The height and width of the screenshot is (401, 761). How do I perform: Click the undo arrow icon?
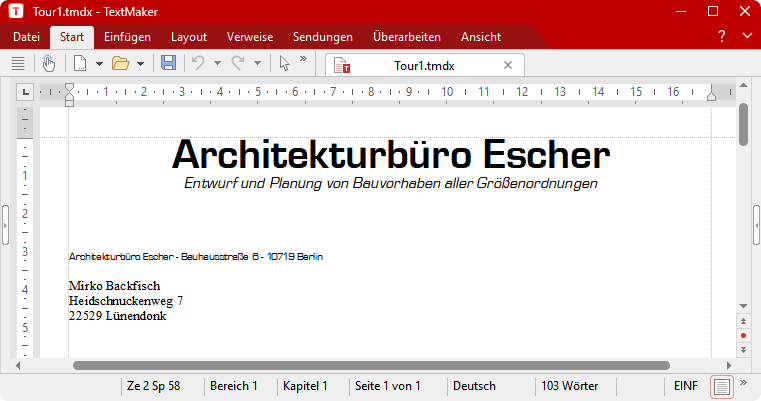click(x=198, y=63)
